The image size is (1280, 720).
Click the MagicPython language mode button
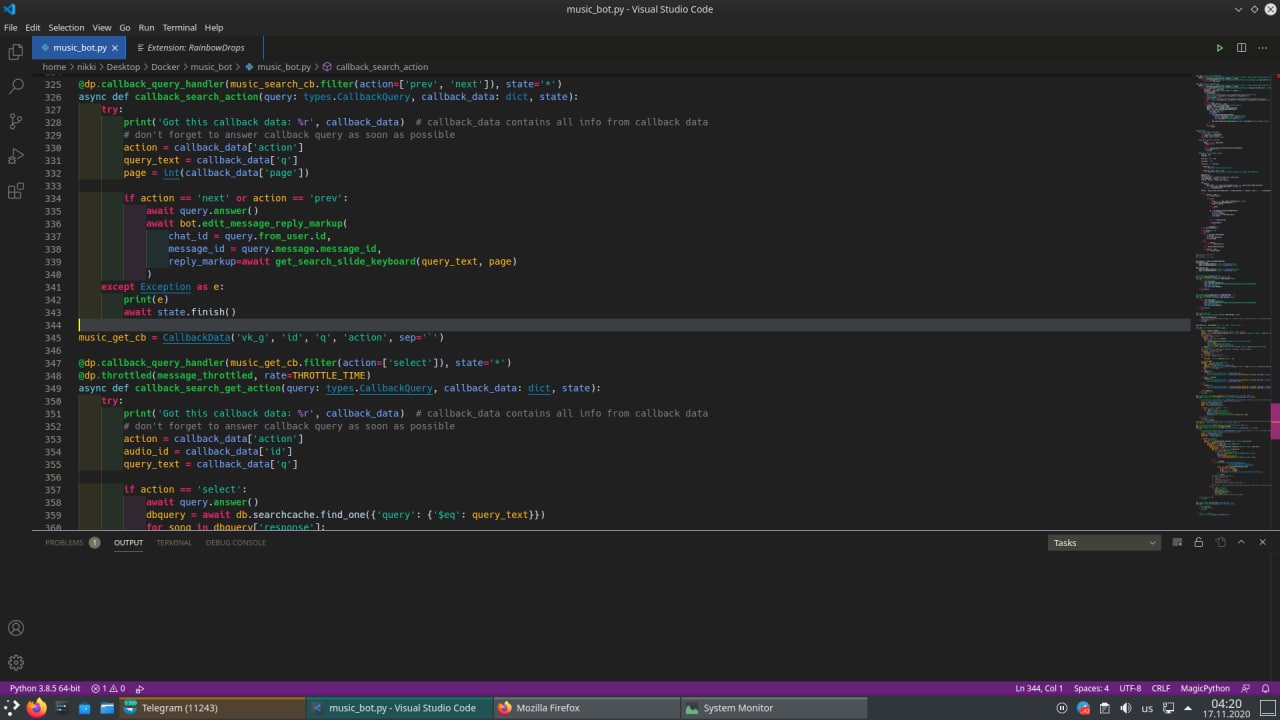point(1204,688)
